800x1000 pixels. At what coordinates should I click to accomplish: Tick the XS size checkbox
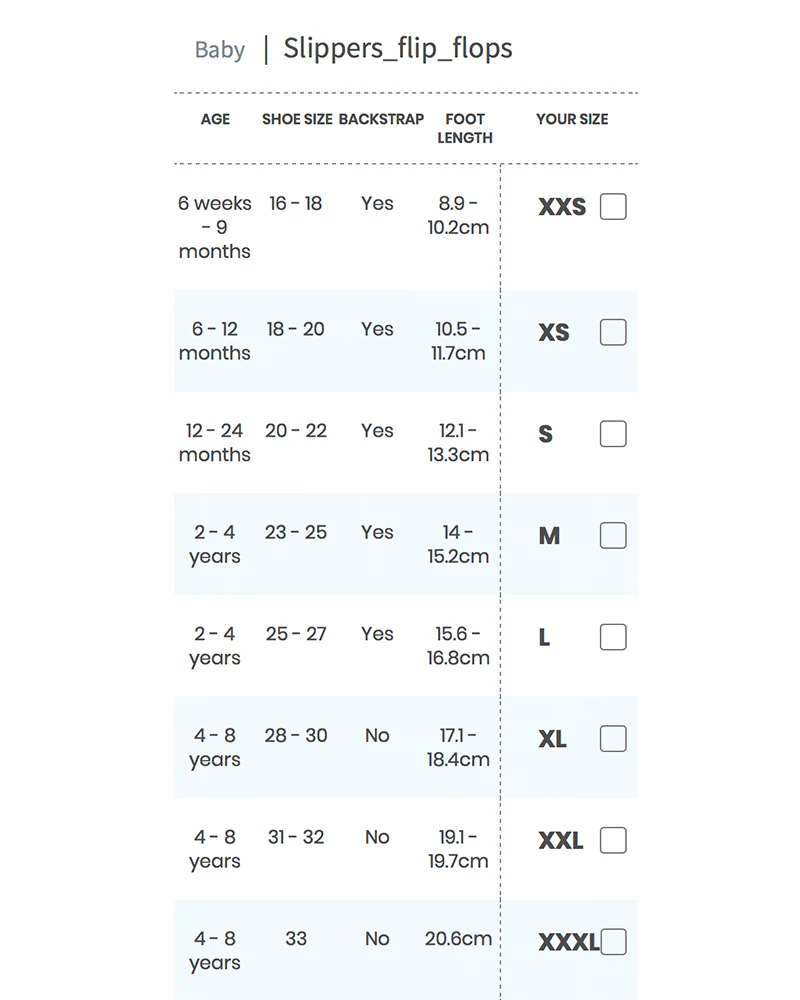coord(613,332)
